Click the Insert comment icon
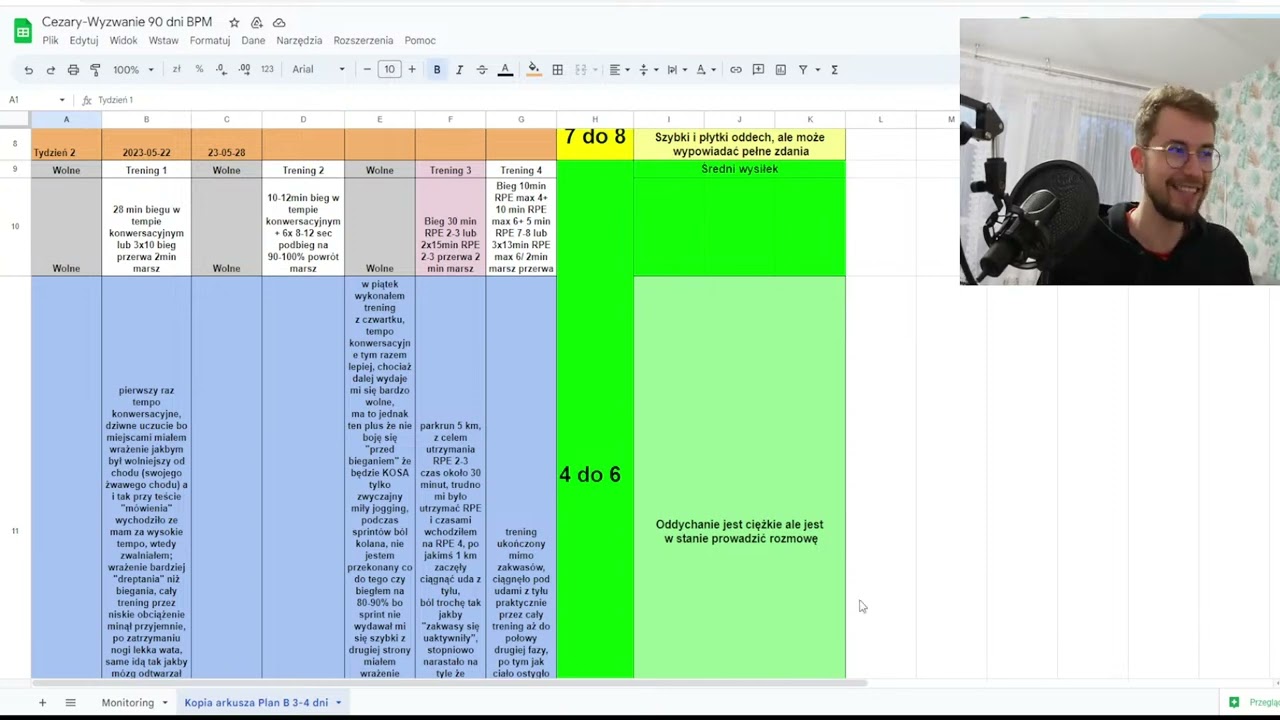This screenshot has height=720, width=1280. coord(758,70)
